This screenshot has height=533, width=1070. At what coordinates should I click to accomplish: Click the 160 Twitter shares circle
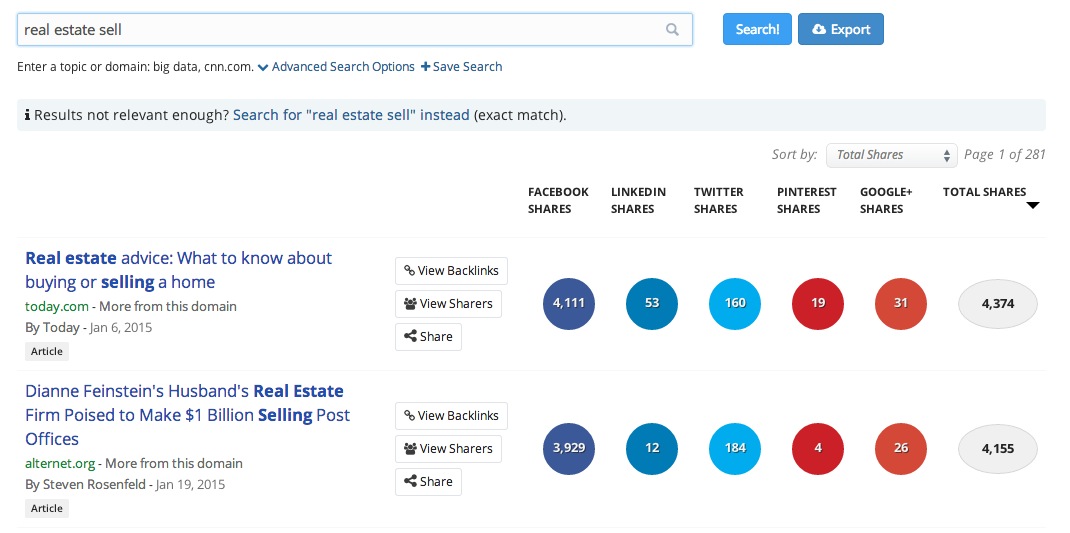[x=735, y=304]
